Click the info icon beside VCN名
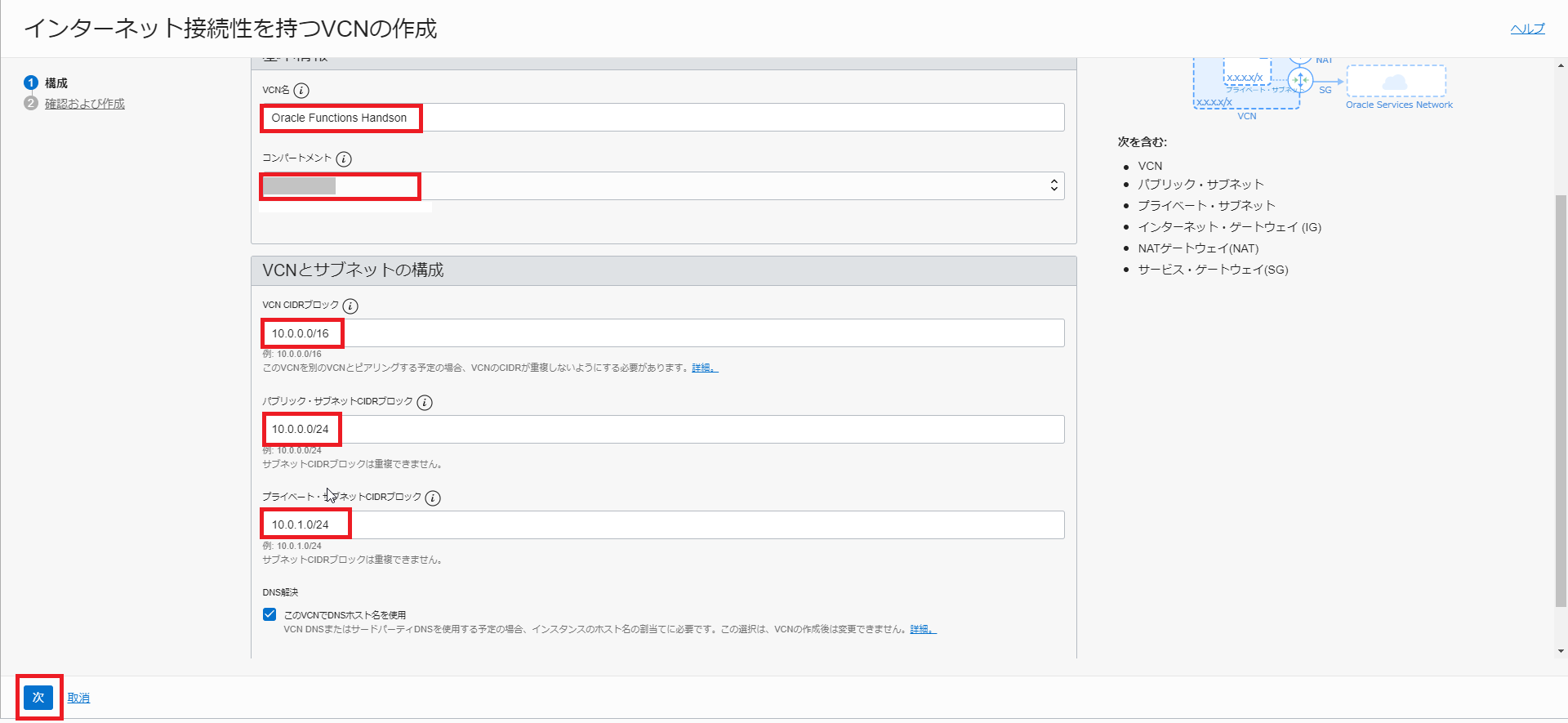 (301, 91)
